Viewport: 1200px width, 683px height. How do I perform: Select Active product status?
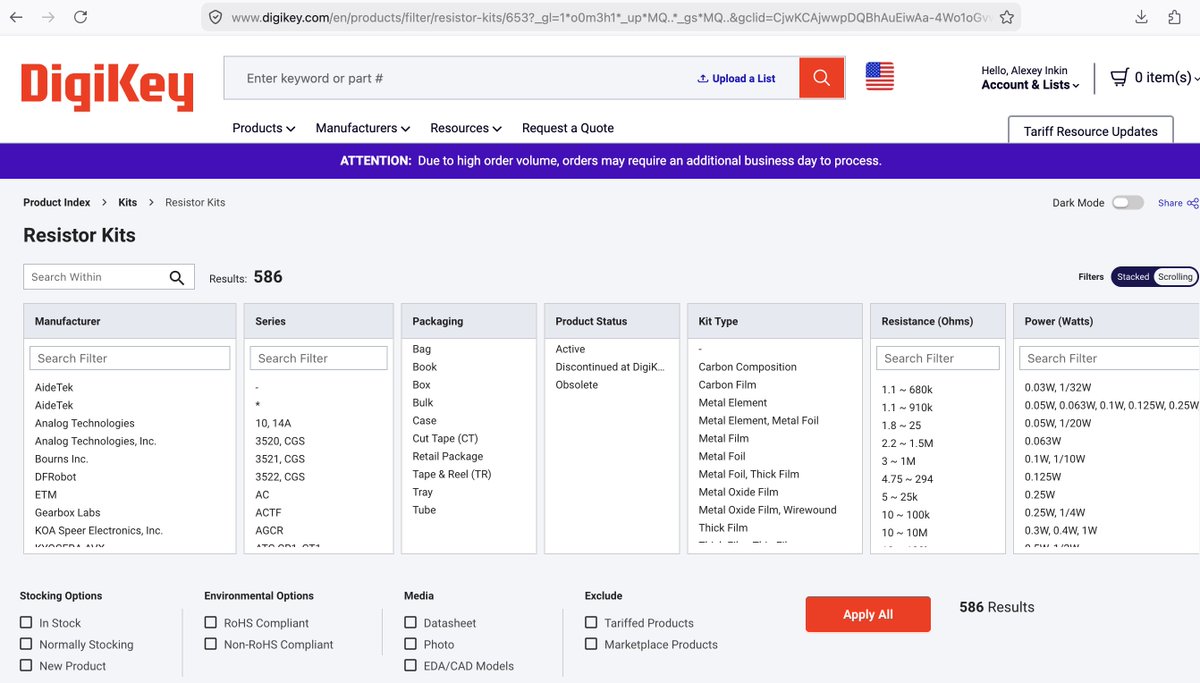click(570, 349)
